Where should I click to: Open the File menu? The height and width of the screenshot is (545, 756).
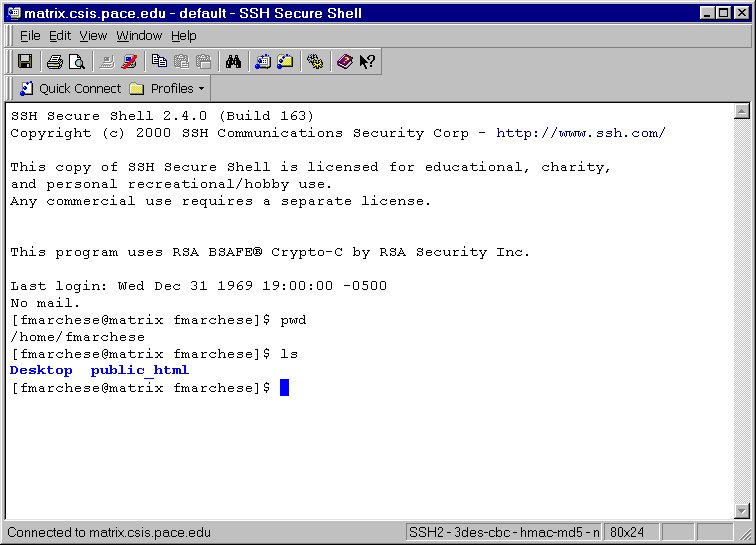pos(30,36)
